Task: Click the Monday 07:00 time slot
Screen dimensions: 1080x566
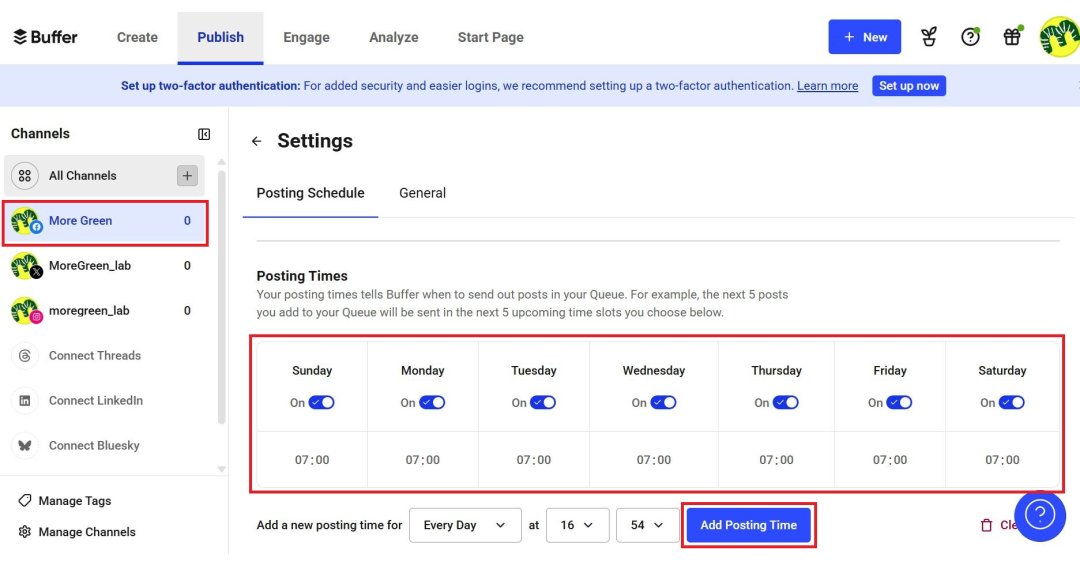Action: click(422, 460)
